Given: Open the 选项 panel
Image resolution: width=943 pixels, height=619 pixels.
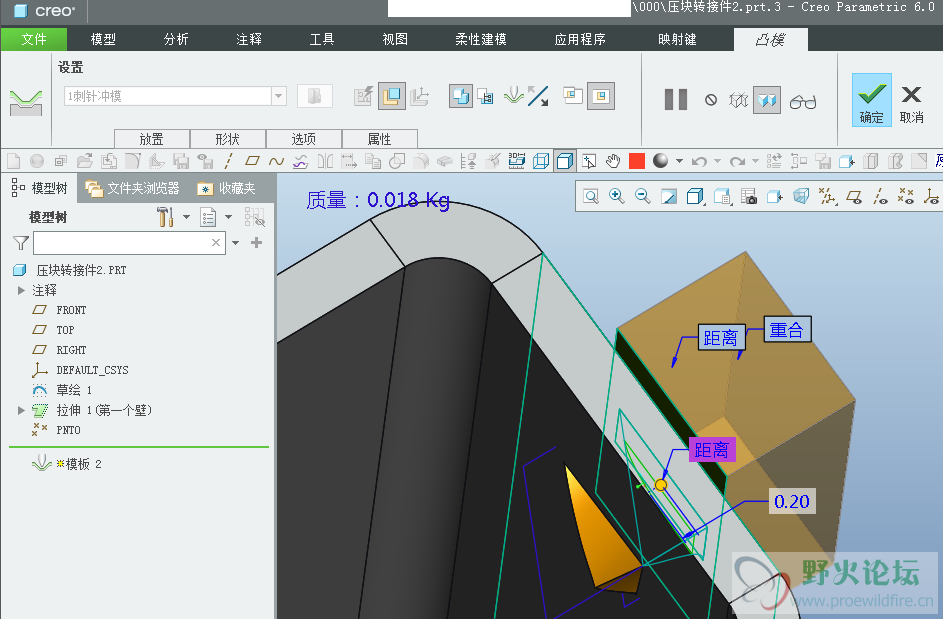Looking at the screenshot, I should click(304, 139).
